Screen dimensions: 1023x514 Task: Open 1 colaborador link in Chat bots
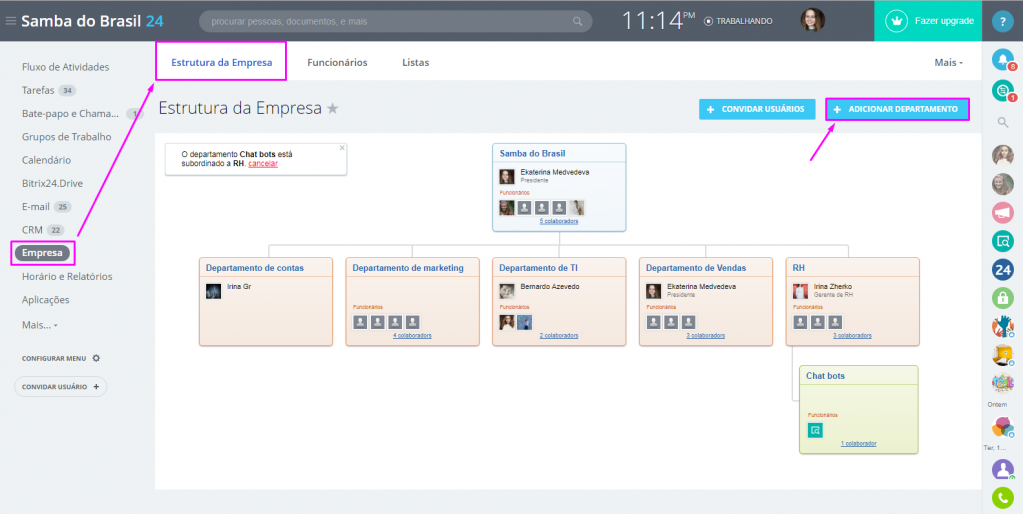tap(859, 444)
